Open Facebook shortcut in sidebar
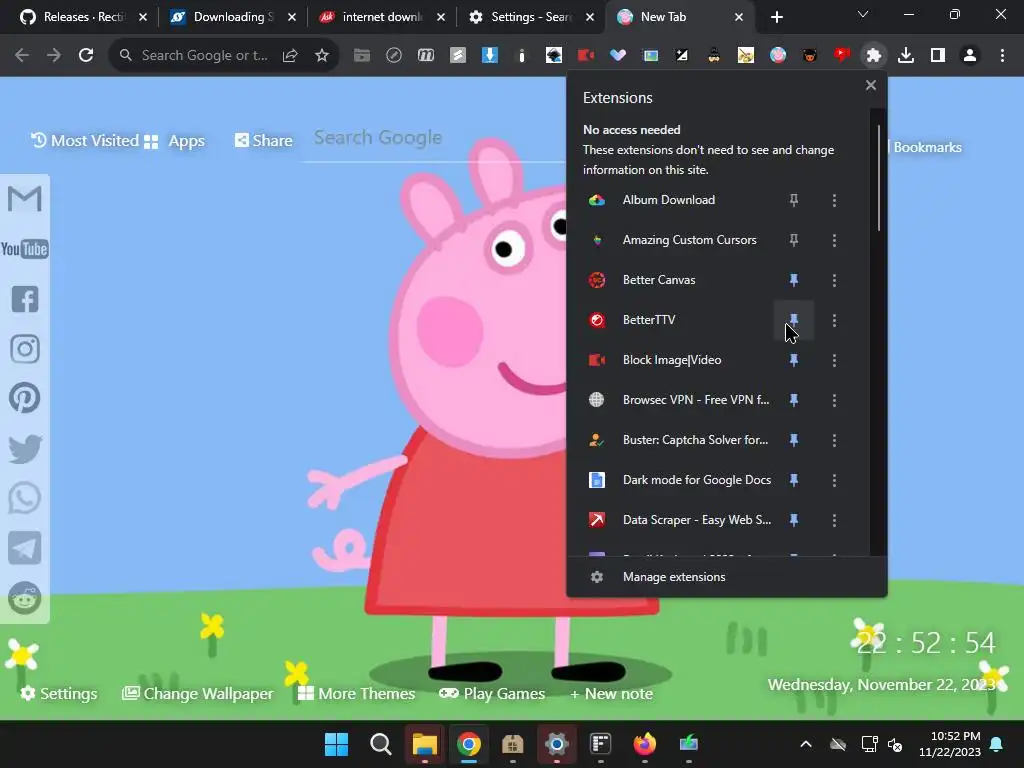Viewport: 1024px width, 768px height. pos(25,299)
